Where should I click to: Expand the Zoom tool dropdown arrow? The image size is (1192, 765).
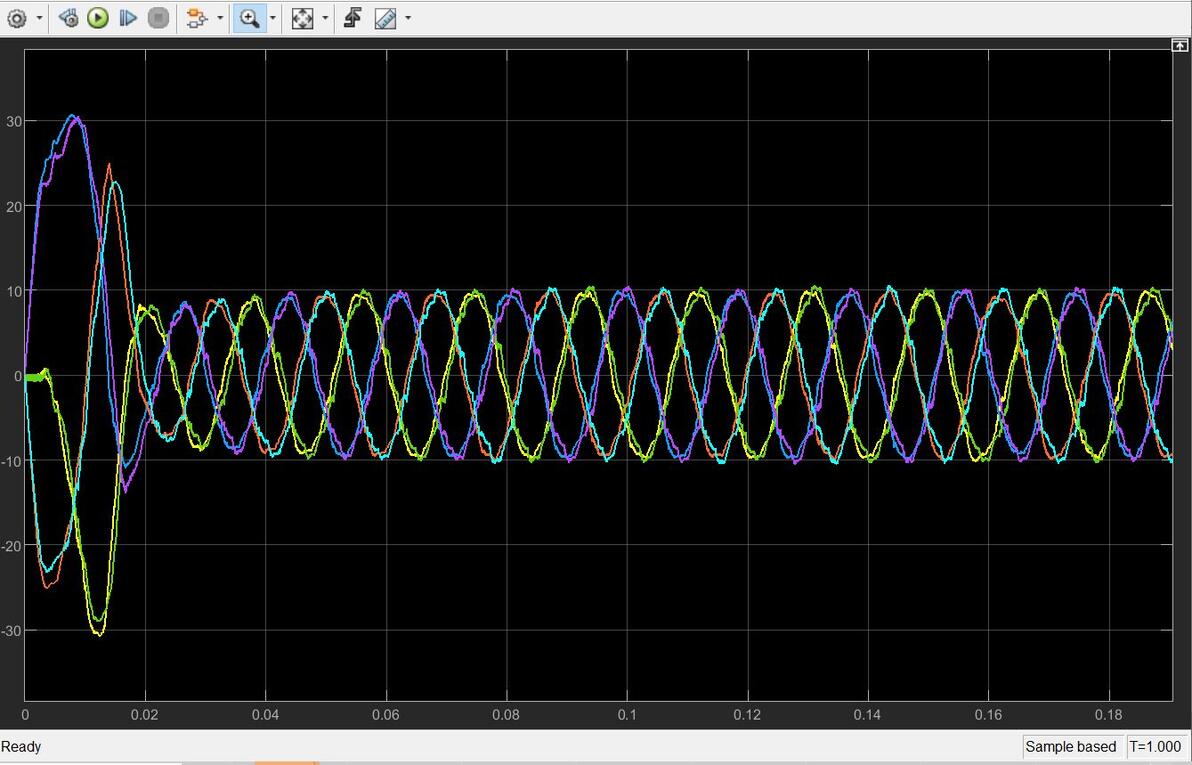tap(273, 18)
